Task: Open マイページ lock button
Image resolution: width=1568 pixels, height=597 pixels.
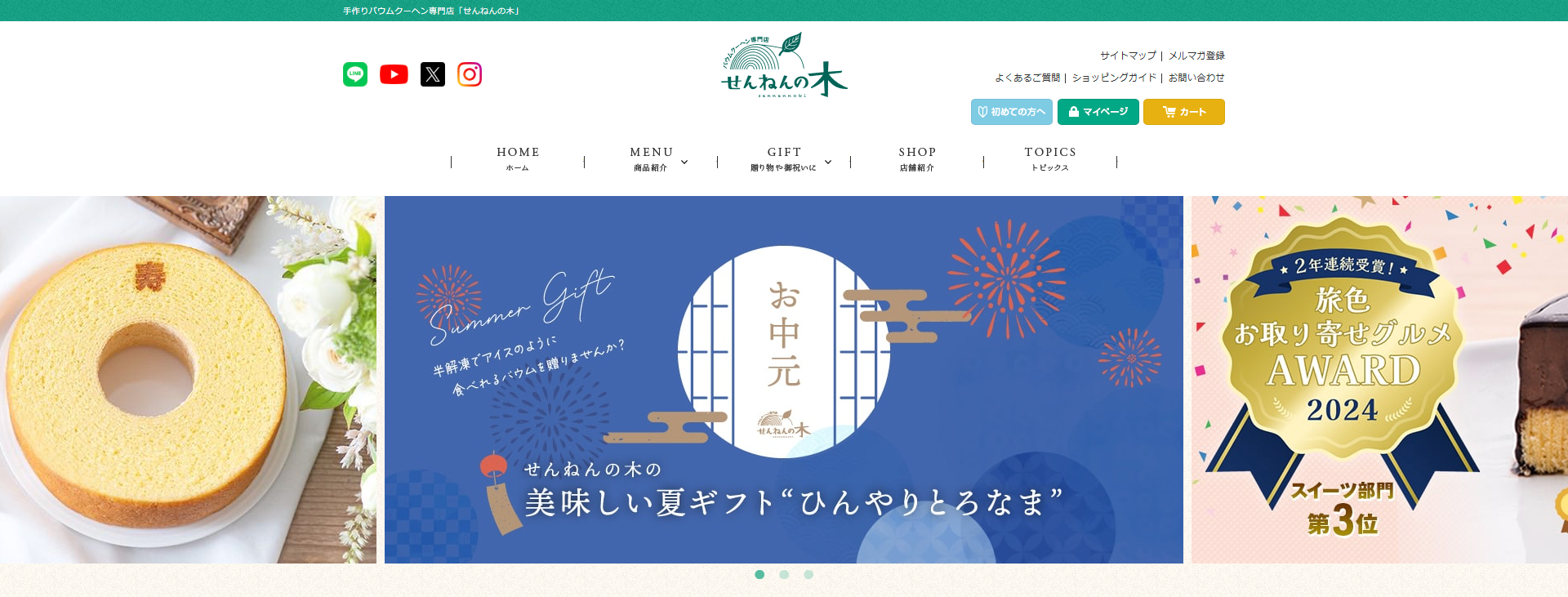Action: coord(1098,112)
